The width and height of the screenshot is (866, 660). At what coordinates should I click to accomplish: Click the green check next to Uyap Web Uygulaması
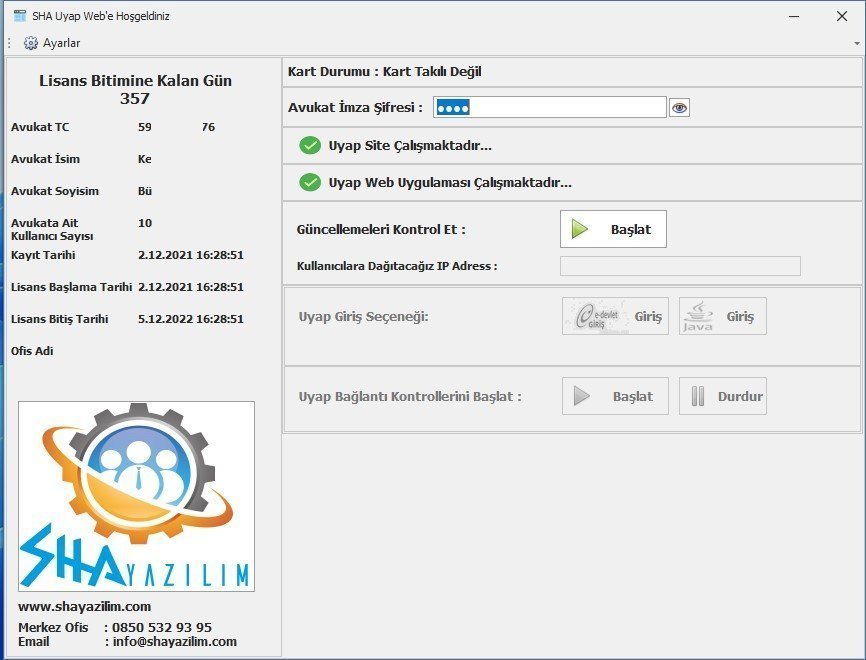tap(310, 183)
